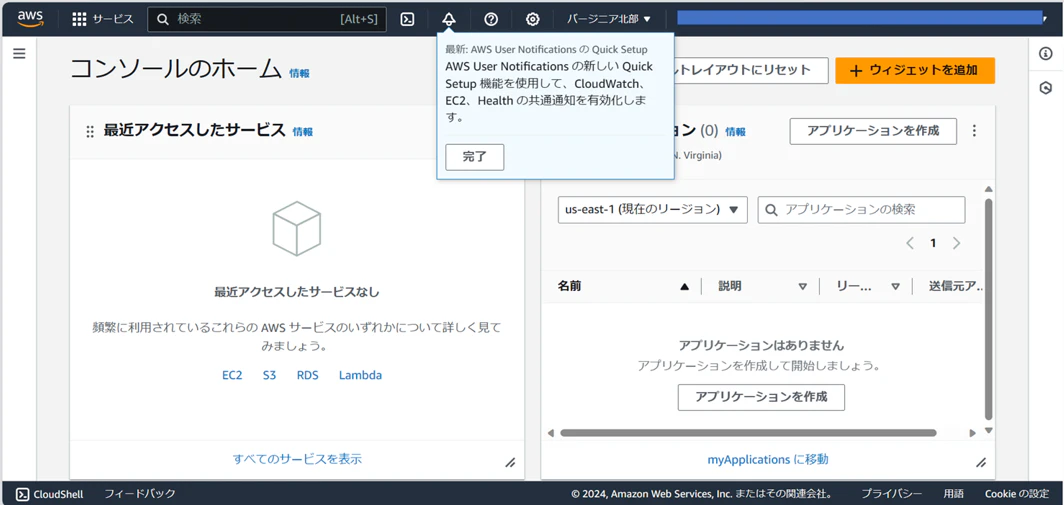The image size is (1064, 505).
Task: Click すべてのサービスを表示 link
Action: (297, 459)
